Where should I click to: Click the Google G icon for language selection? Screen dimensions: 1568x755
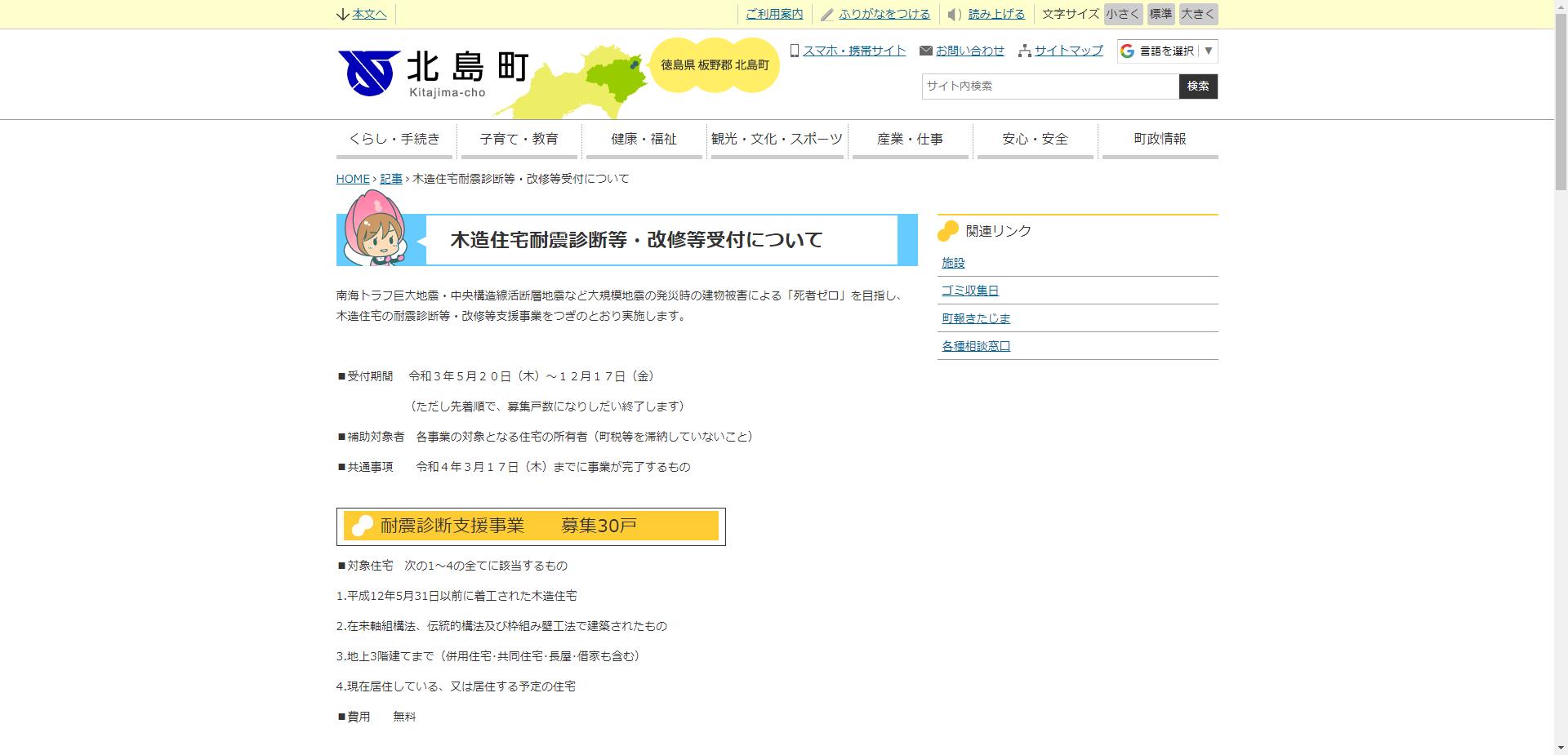coord(1125,51)
